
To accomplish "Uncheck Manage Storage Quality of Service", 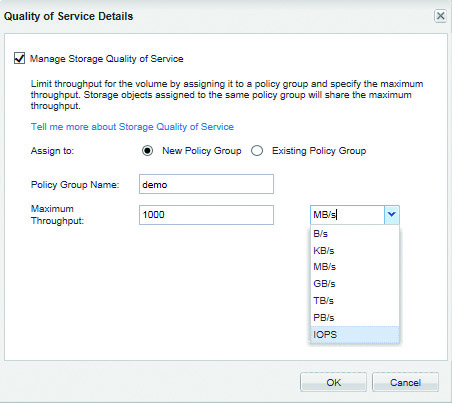I will (19, 58).
